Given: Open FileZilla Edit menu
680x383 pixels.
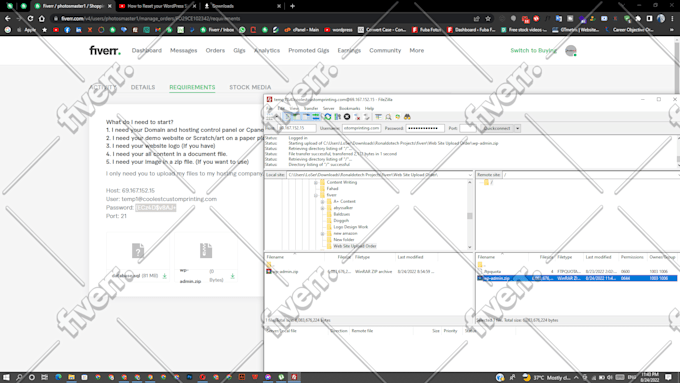Looking at the screenshot, I should (281, 108).
